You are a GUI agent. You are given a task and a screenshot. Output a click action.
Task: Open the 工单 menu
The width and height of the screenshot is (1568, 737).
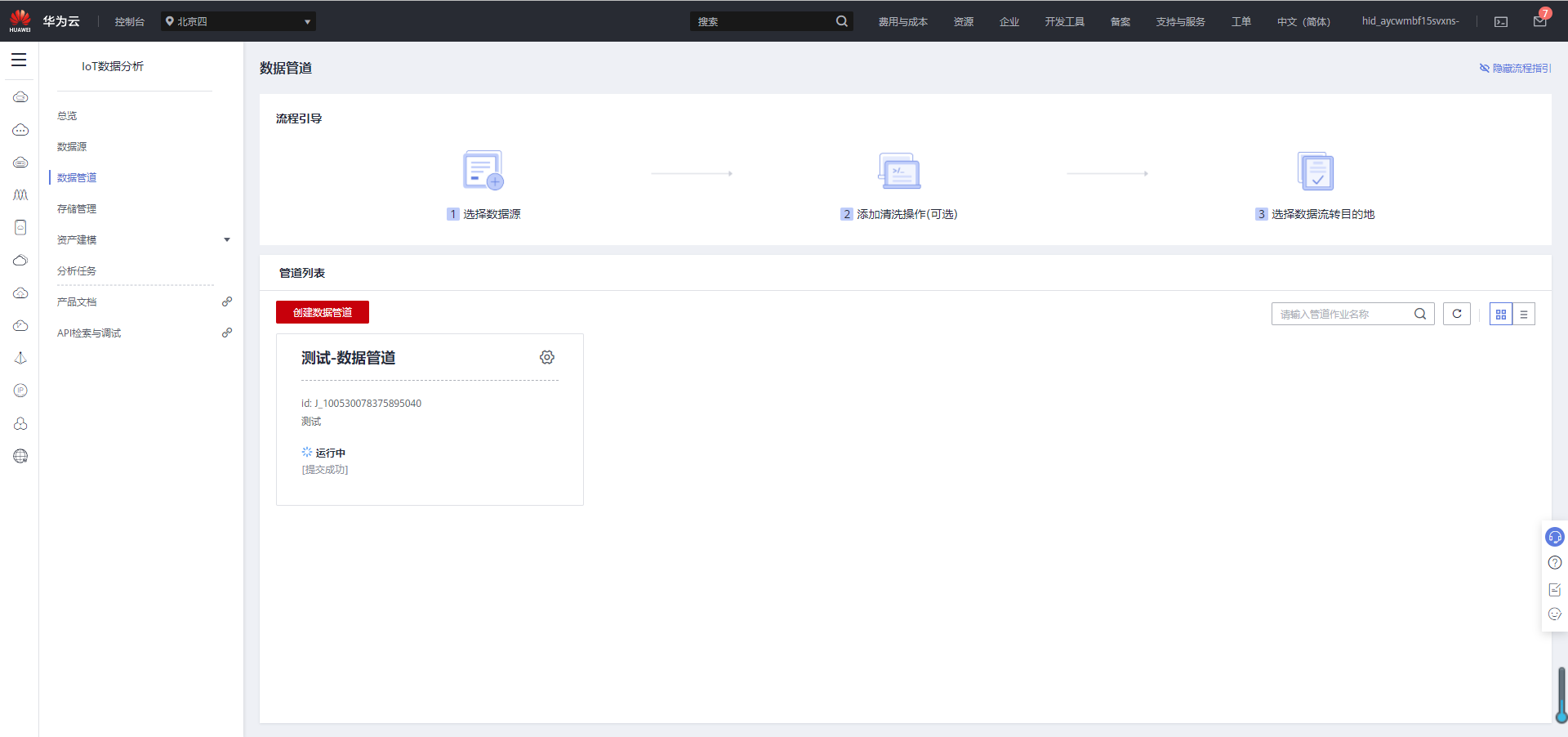[1241, 22]
